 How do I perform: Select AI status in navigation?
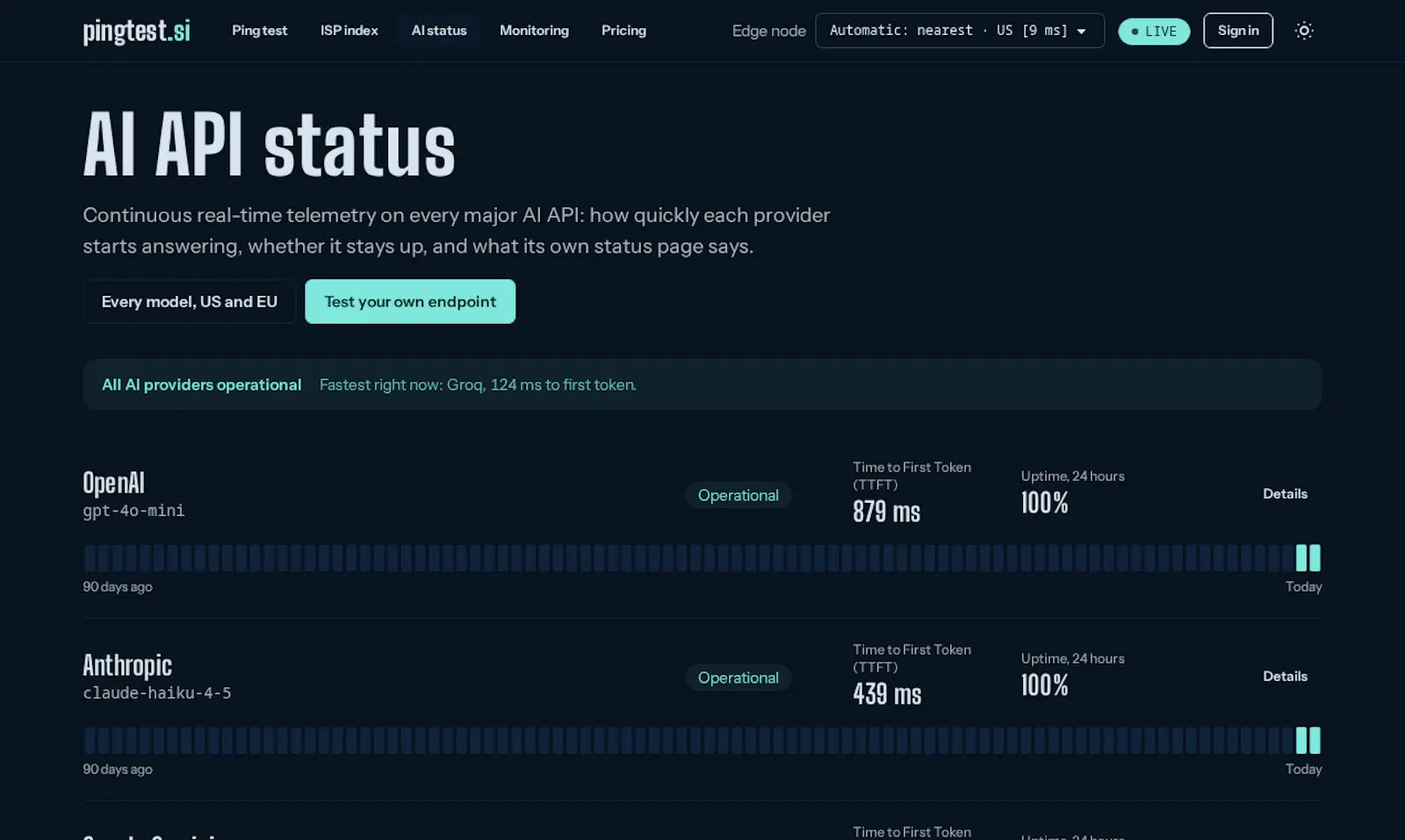coord(439,31)
